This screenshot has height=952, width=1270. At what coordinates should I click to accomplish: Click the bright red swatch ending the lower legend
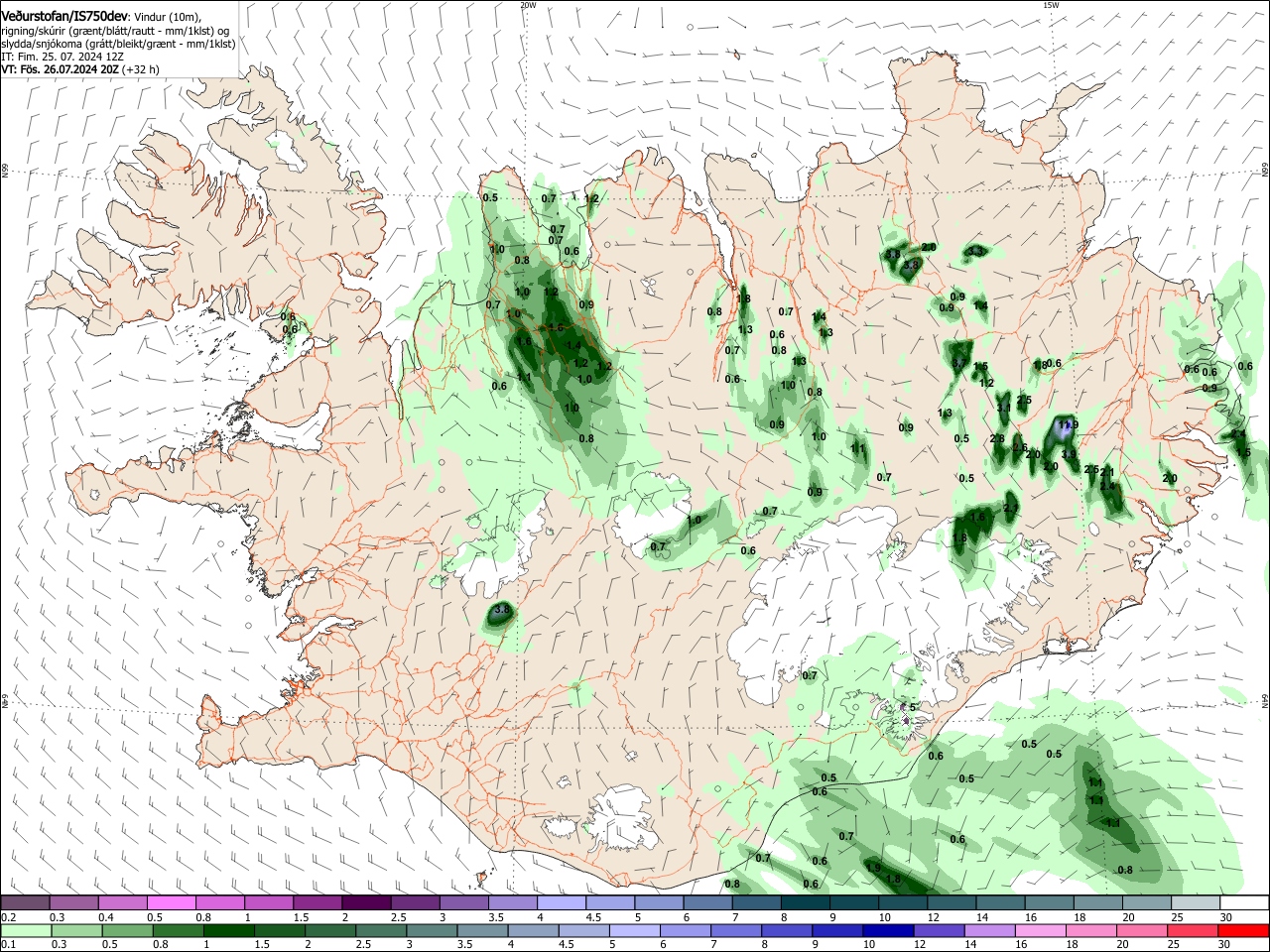[1243, 930]
